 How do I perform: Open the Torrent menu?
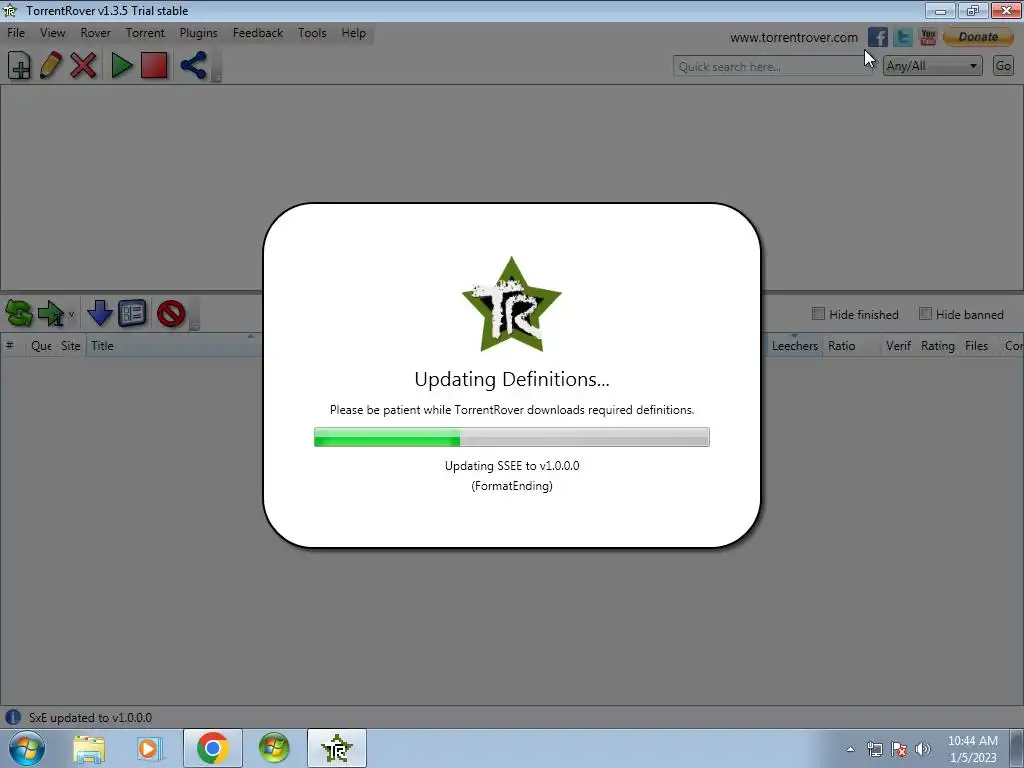click(145, 33)
